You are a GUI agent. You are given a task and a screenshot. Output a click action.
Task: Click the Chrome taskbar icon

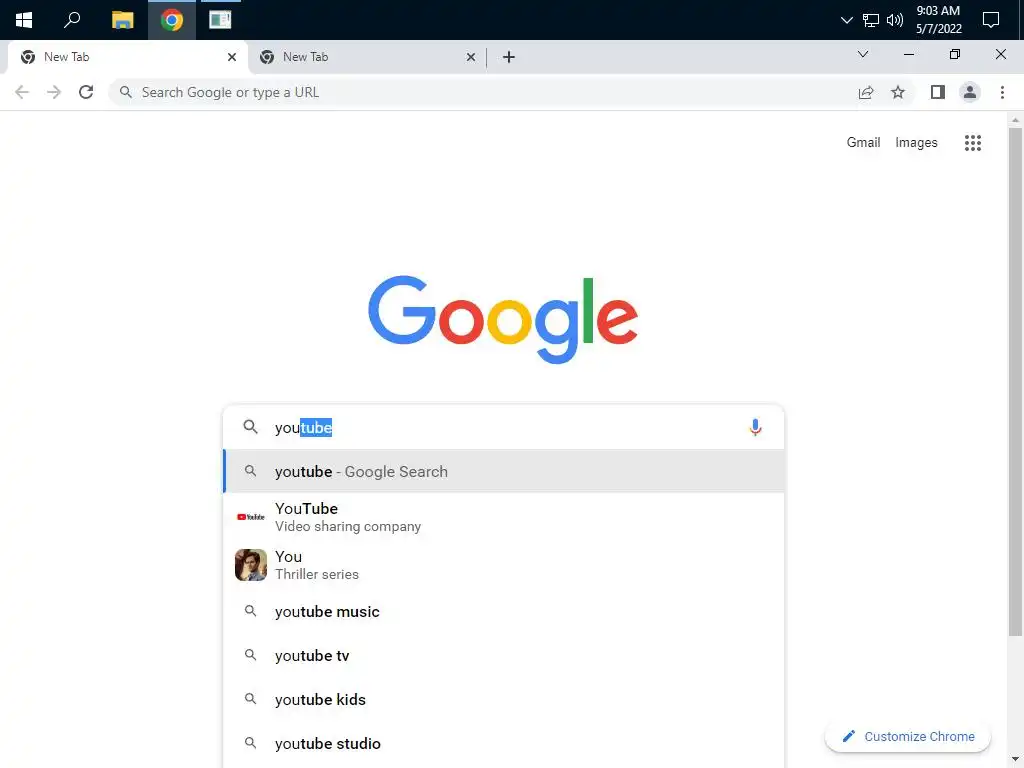pos(172,20)
